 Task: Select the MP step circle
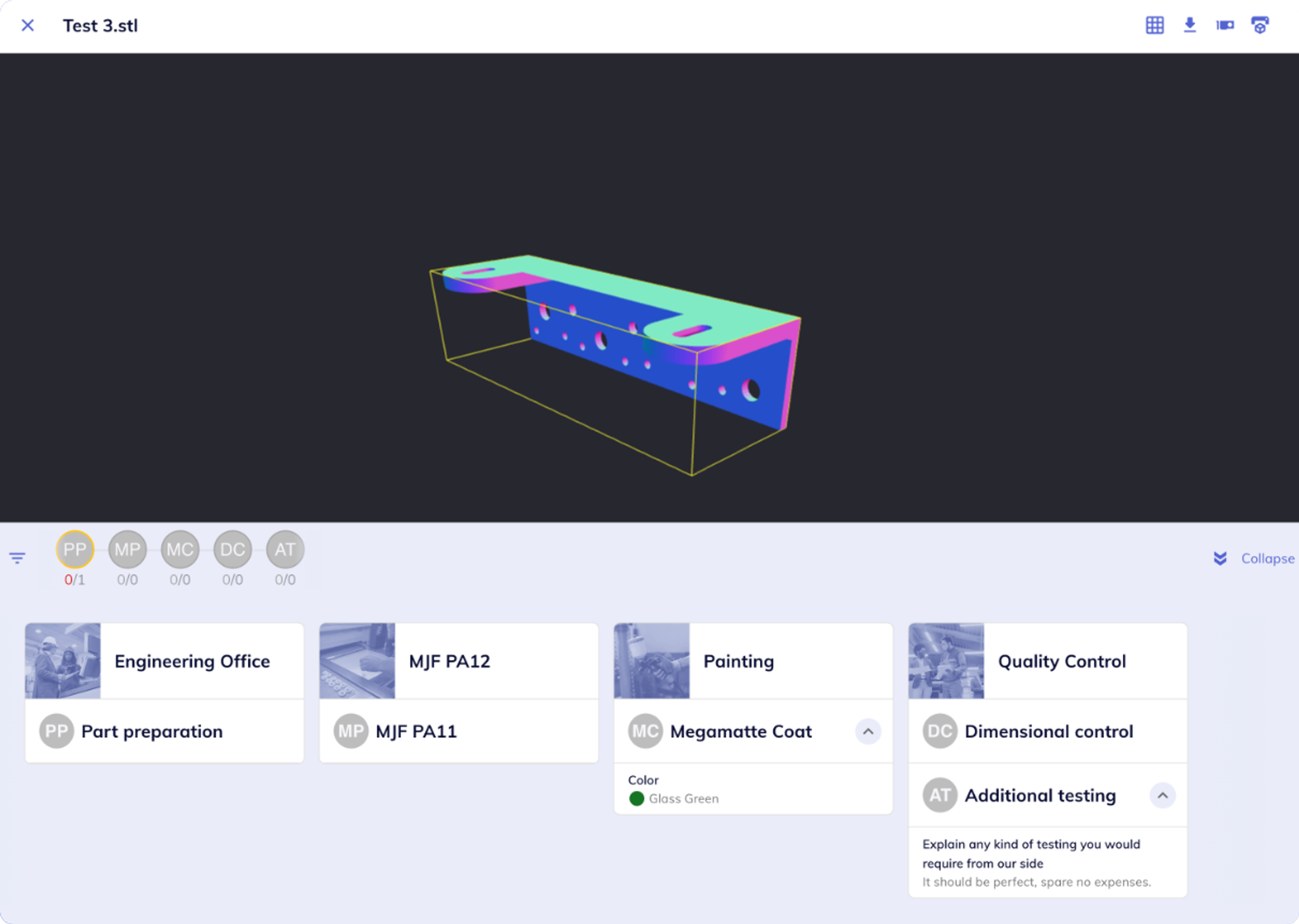click(x=128, y=550)
